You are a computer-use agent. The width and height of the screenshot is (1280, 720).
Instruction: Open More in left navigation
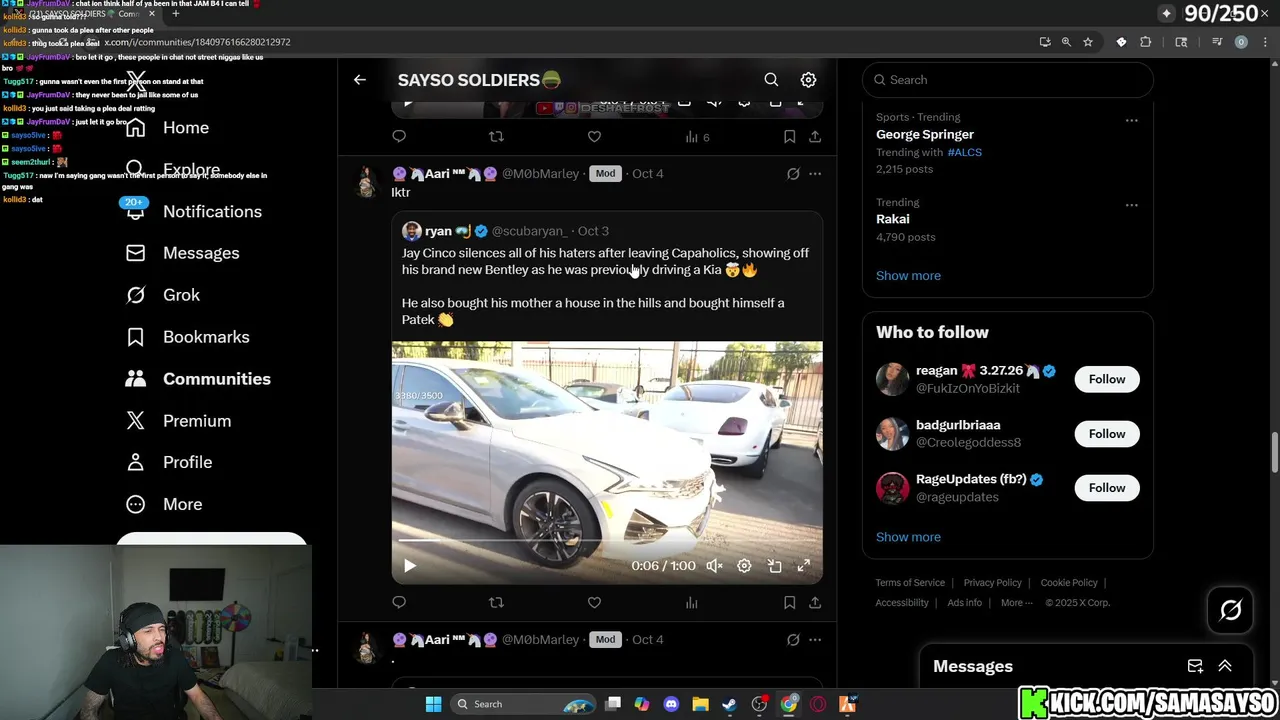click(x=164, y=504)
